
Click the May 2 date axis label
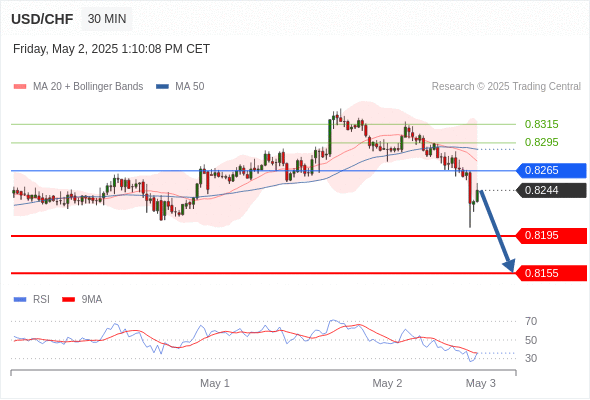coord(387,383)
